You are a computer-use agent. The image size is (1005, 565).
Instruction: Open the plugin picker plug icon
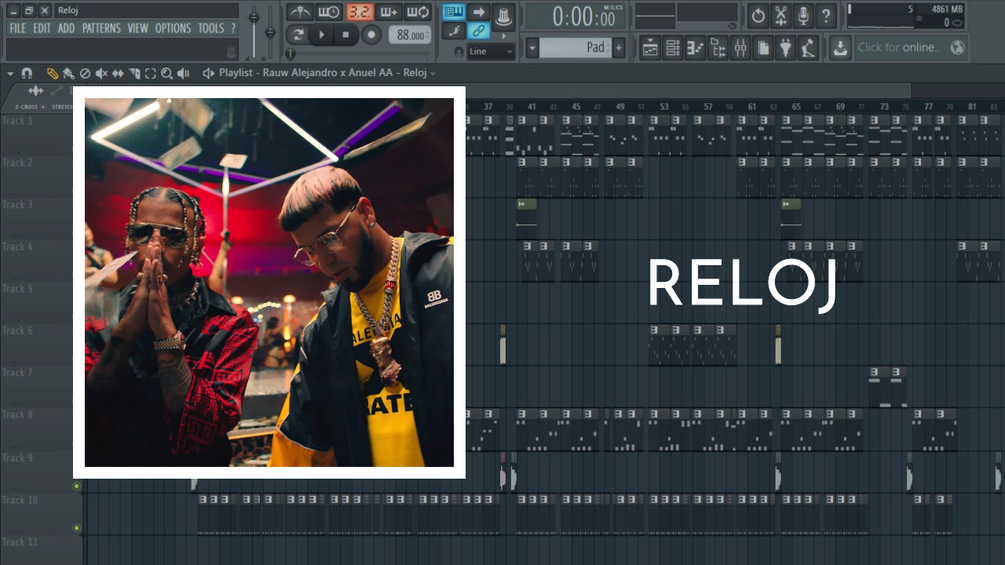pyautogui.click(x=785, y=48)
